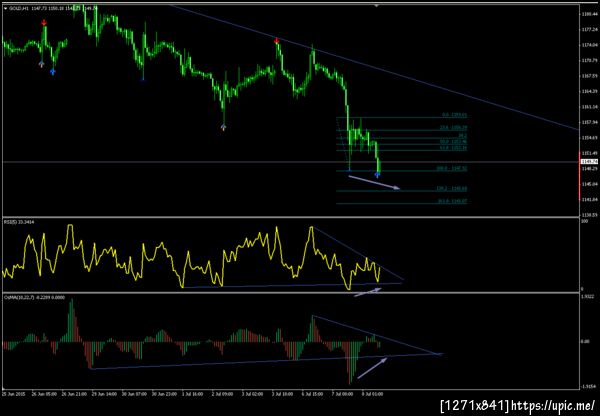Select red sell arrow touching descending trendline
This screenshot has width=600, height=416.
click(276, 41)
